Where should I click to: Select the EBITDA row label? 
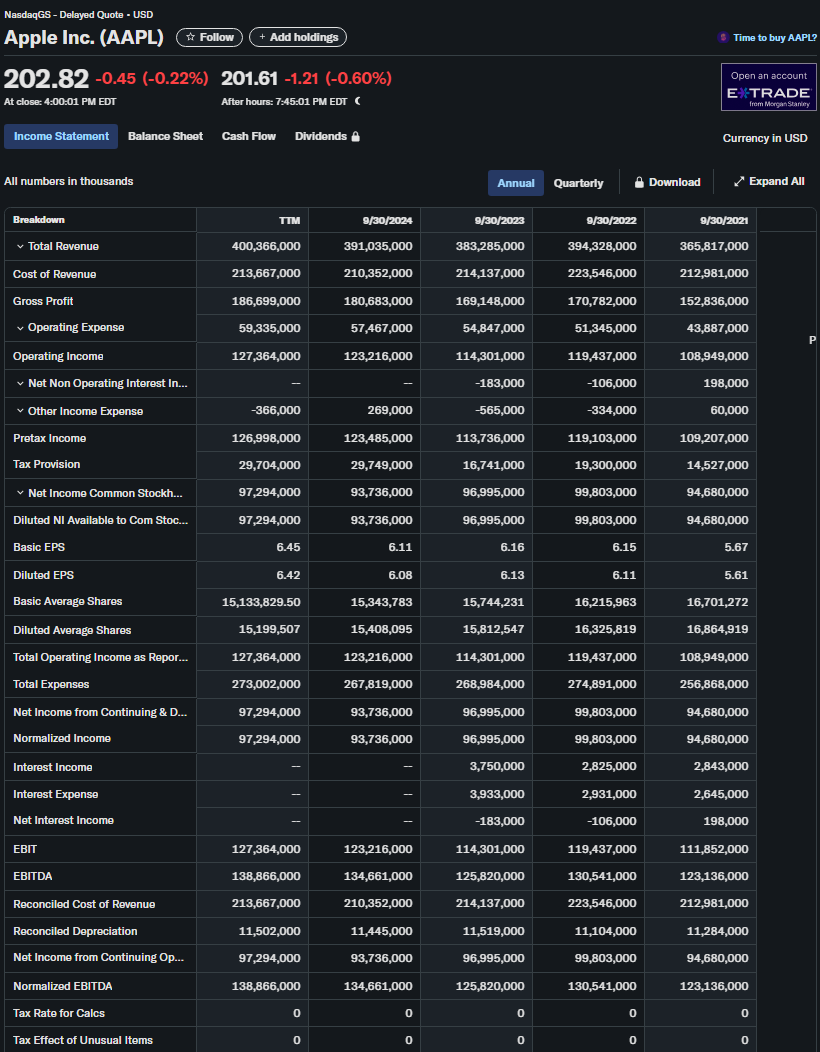click(x=32, y=876)
